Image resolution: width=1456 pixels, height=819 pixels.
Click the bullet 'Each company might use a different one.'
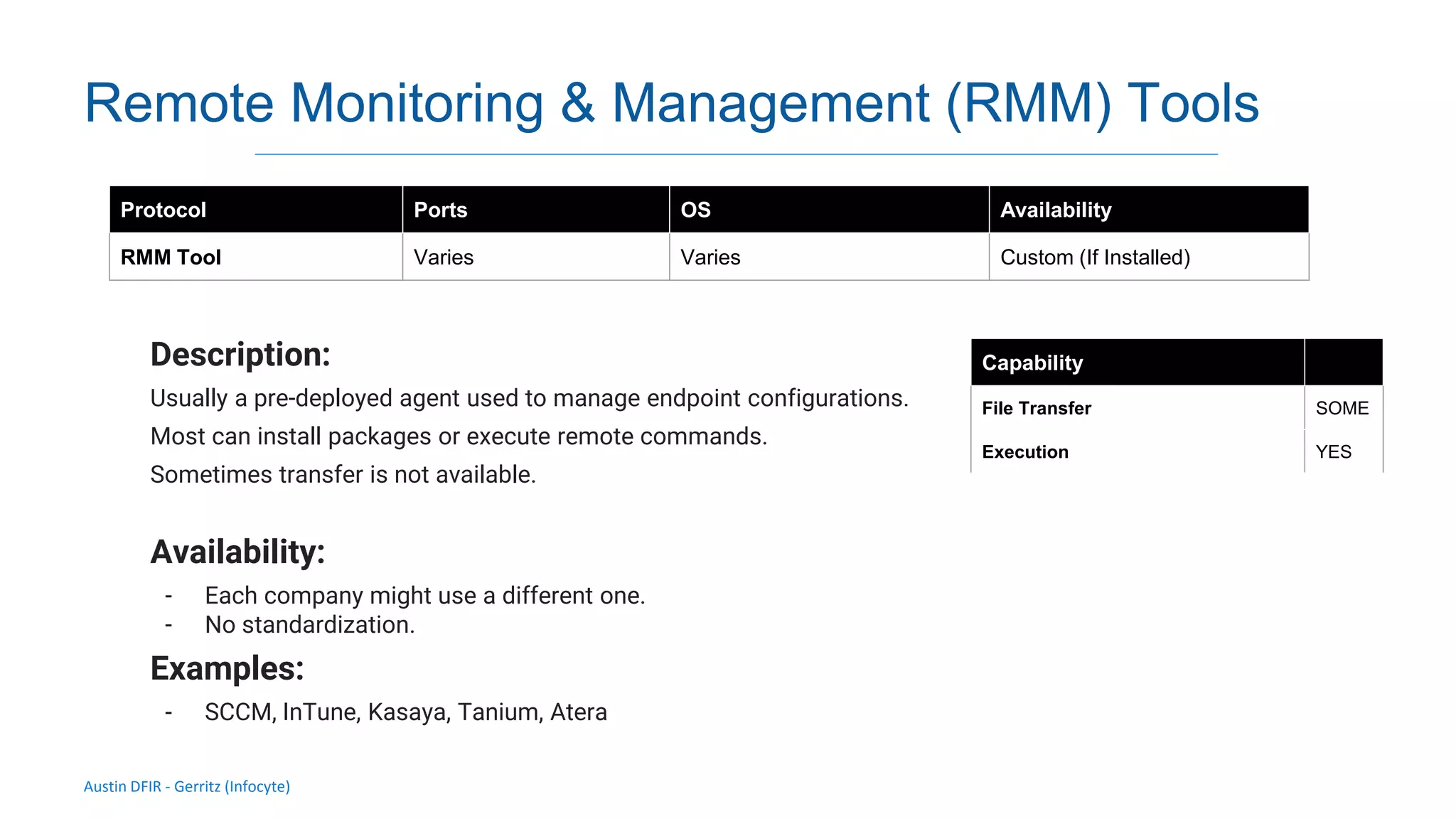coord(425,596)
